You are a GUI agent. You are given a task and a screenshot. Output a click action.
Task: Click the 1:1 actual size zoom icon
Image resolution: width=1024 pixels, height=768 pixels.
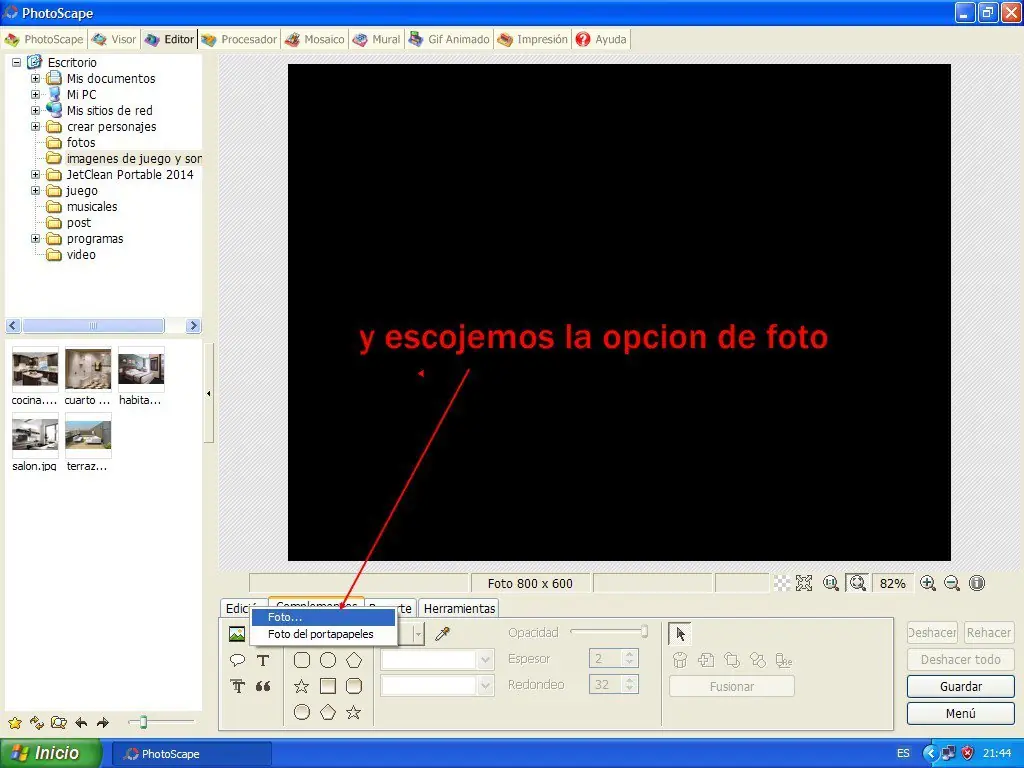pyautogui.click(x=831, y=583)
